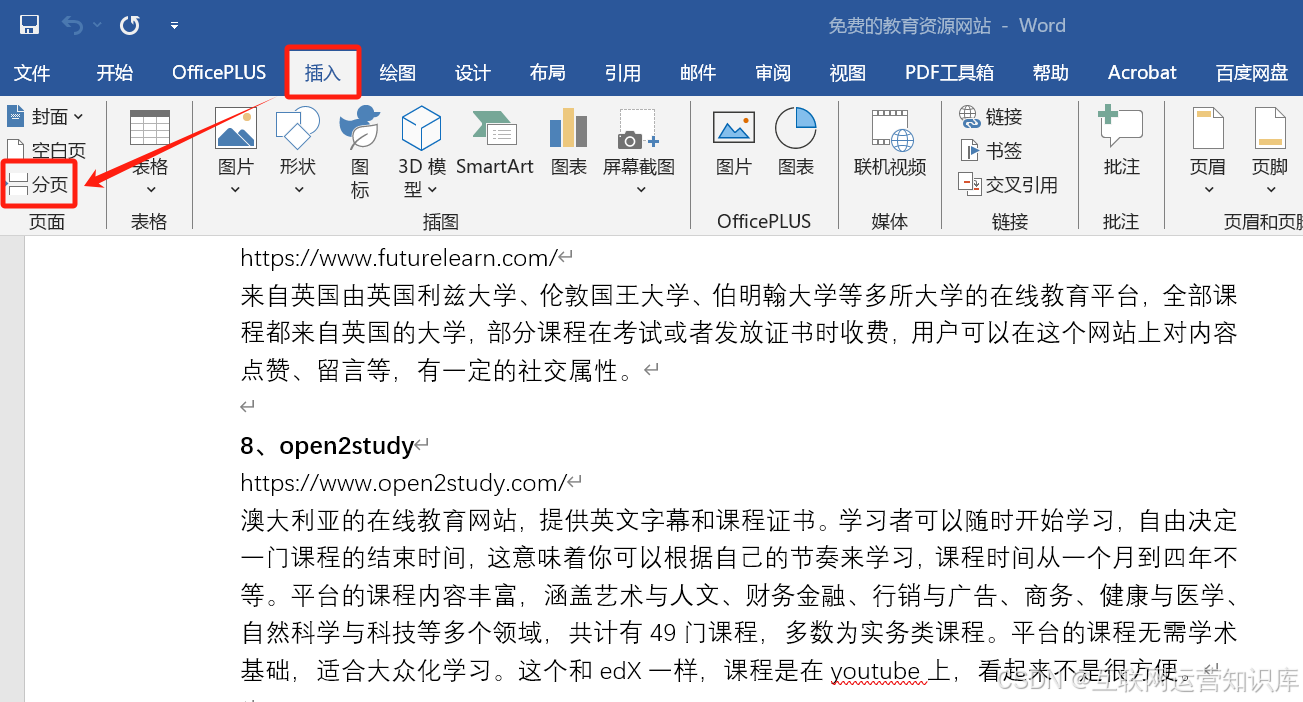
Task: Click the open2study.com URL text
Action: tap(403, 483)
